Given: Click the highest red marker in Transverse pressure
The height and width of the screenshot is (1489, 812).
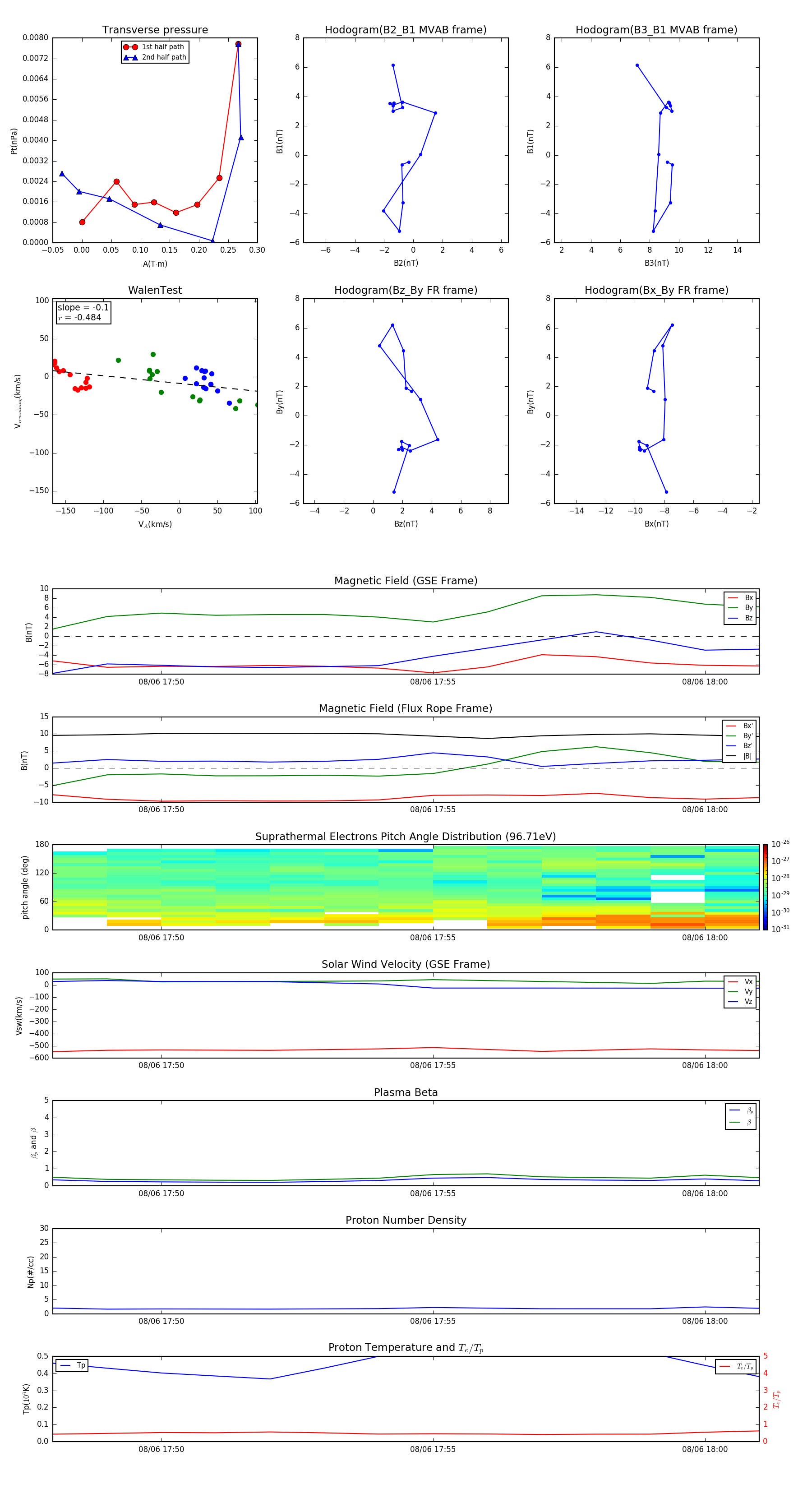Looking at the screenshot, I should click(238, 44).
